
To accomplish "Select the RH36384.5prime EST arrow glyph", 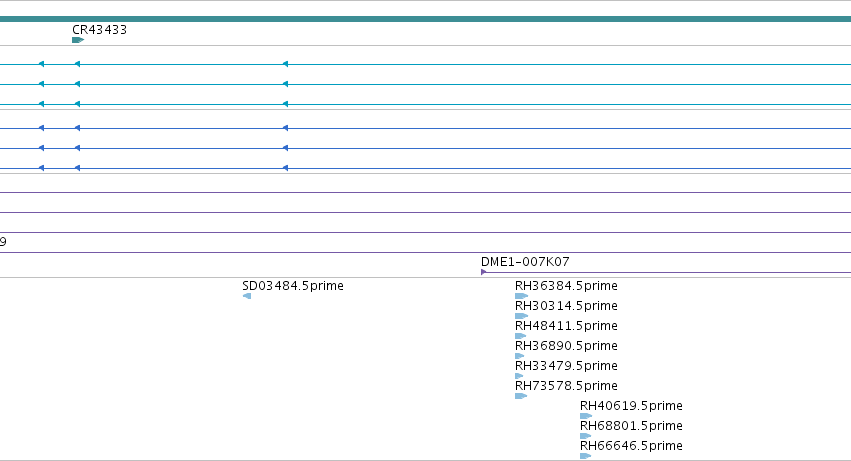I will tap(521, 296).
